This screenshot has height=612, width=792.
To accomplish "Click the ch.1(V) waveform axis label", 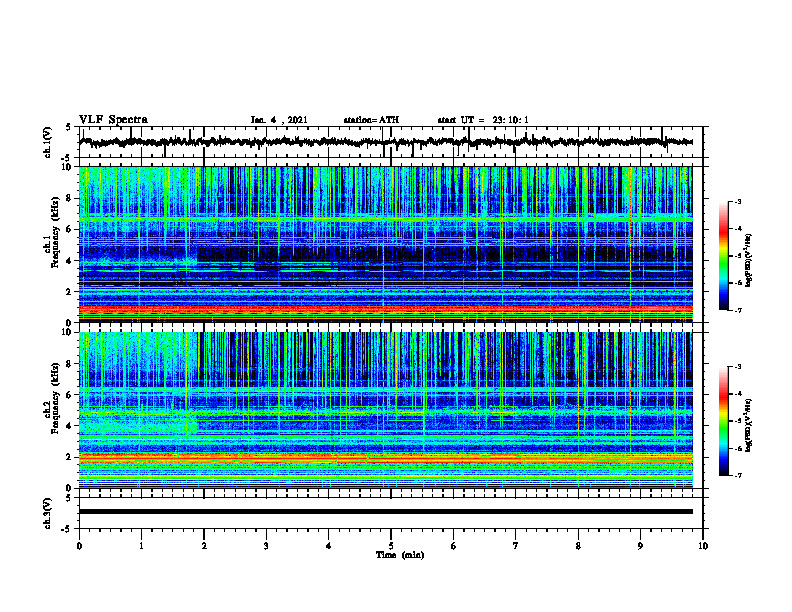I will [47, 142].
